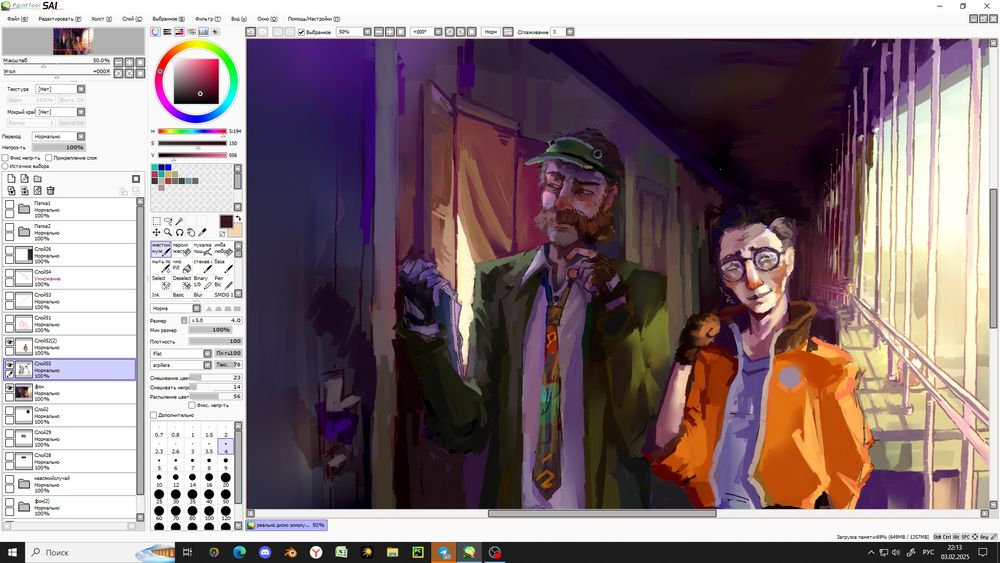
Task: Select the move tool
Action: pos(157,232)
